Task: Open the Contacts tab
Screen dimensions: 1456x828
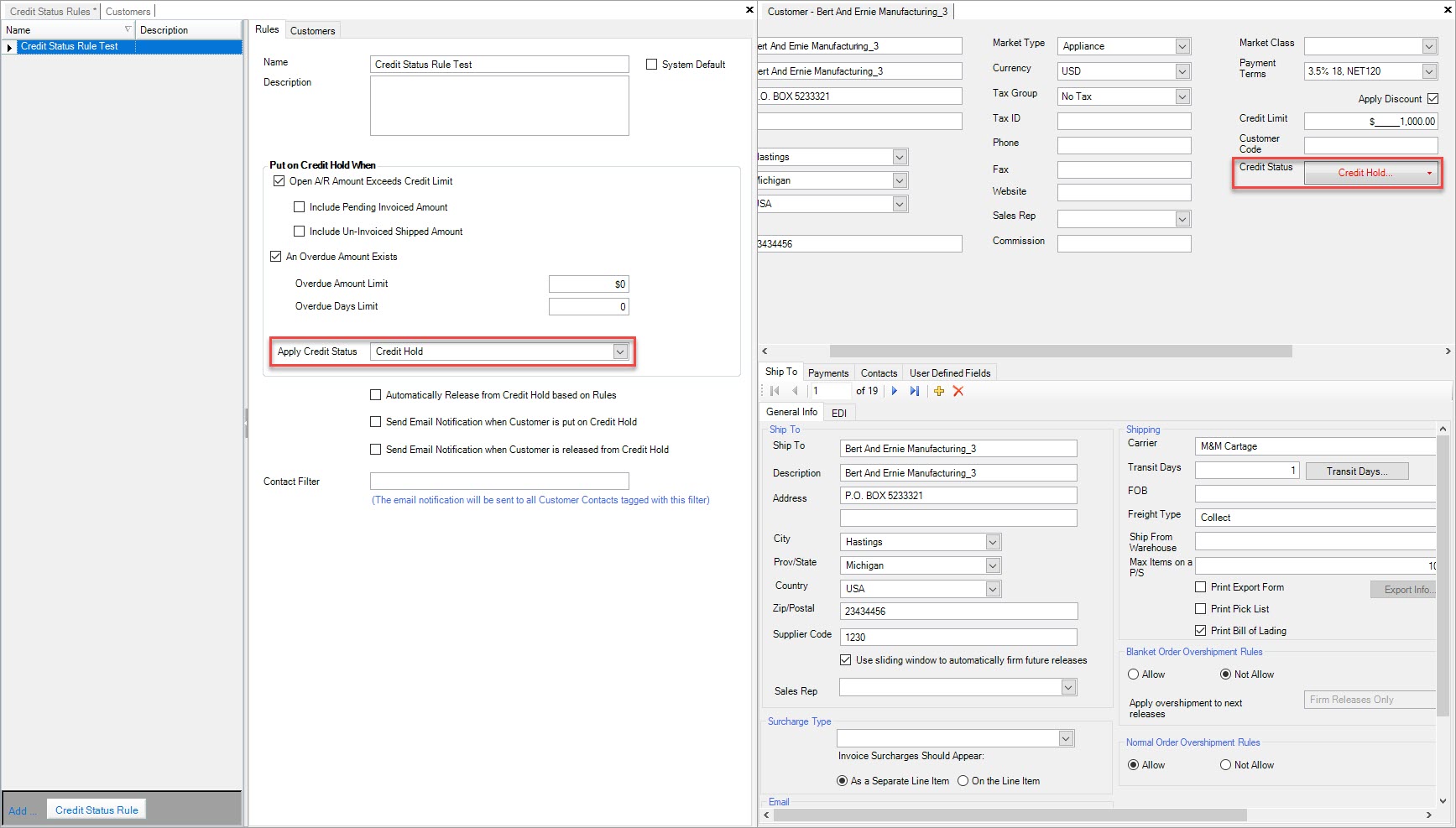Action: coord(879,373)
